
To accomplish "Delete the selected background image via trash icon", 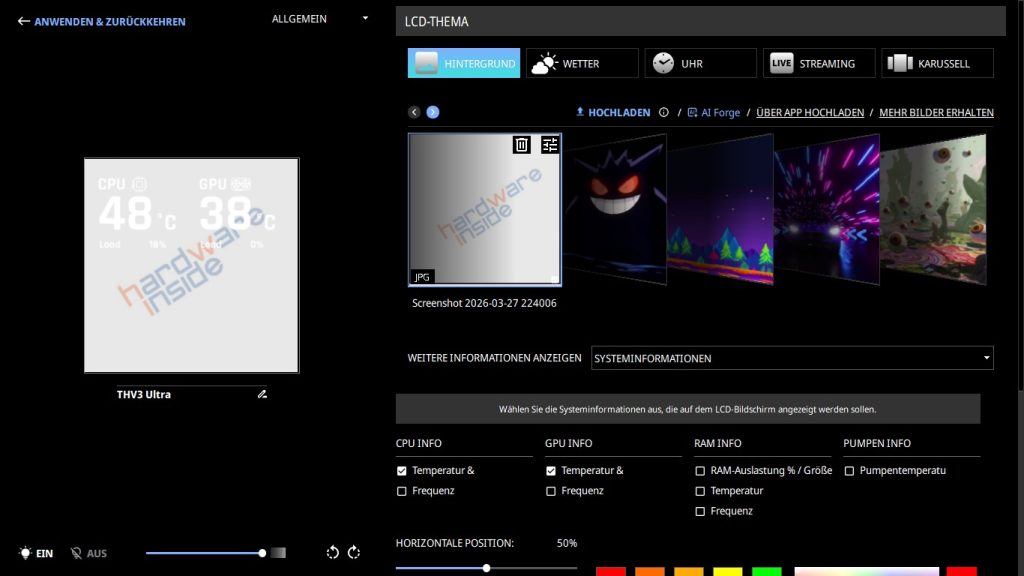I will tap(522, 145).
